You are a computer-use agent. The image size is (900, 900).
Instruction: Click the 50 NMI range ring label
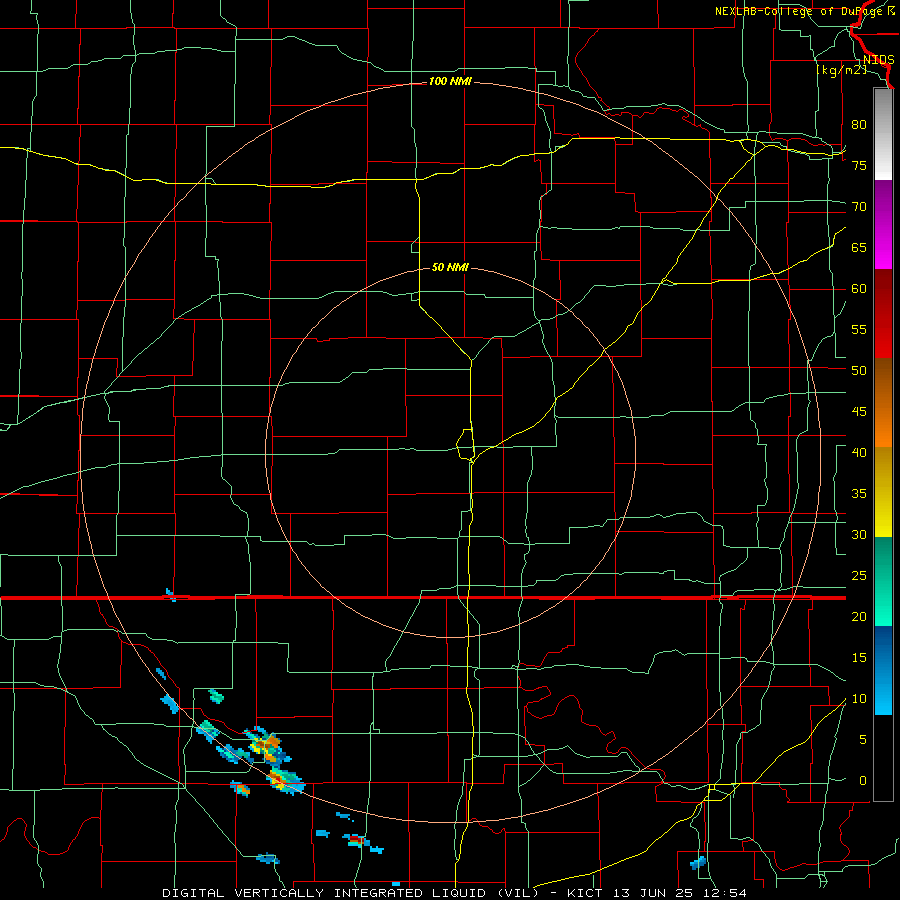(x=450, y=267)
